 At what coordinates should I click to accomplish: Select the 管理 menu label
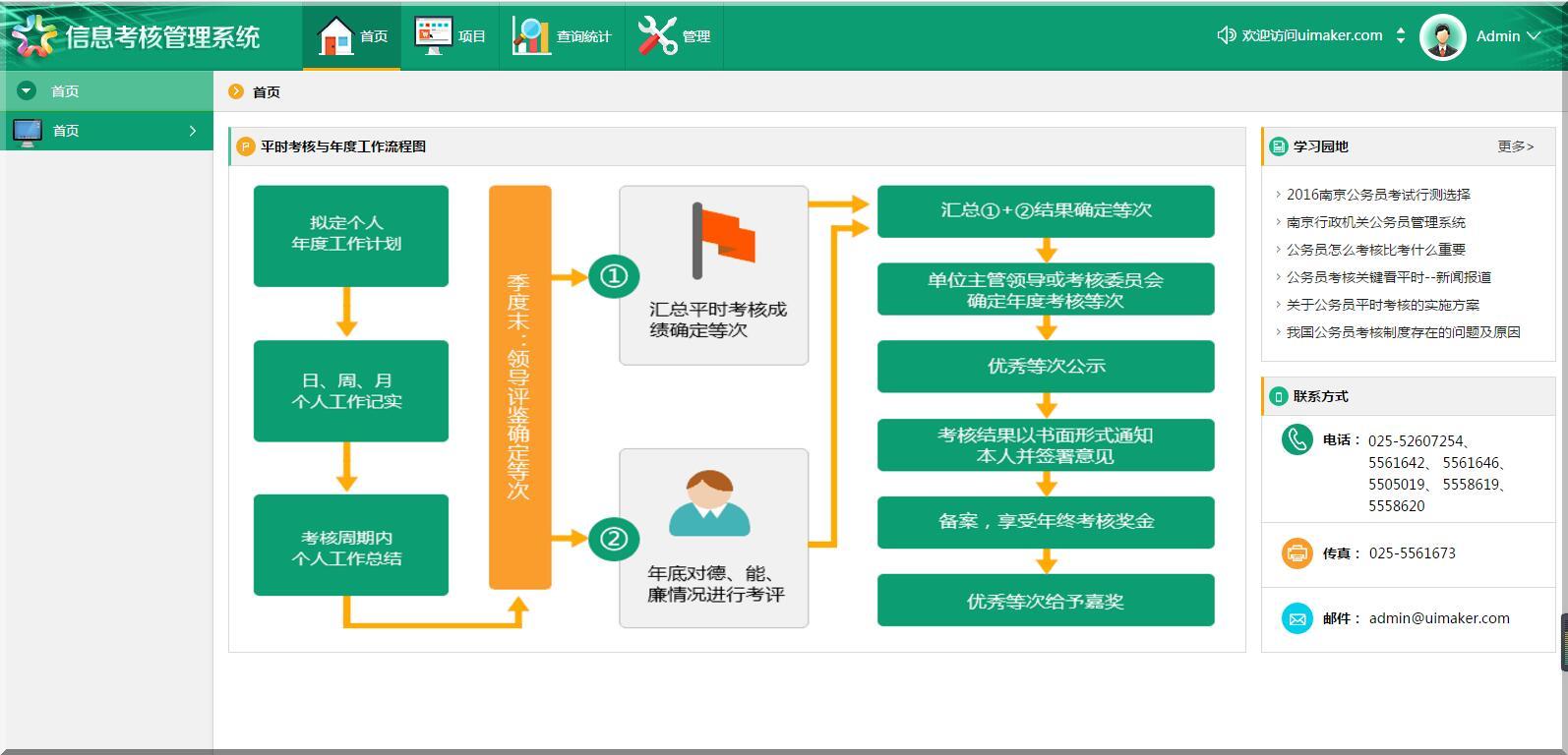(x=696, y=36)
